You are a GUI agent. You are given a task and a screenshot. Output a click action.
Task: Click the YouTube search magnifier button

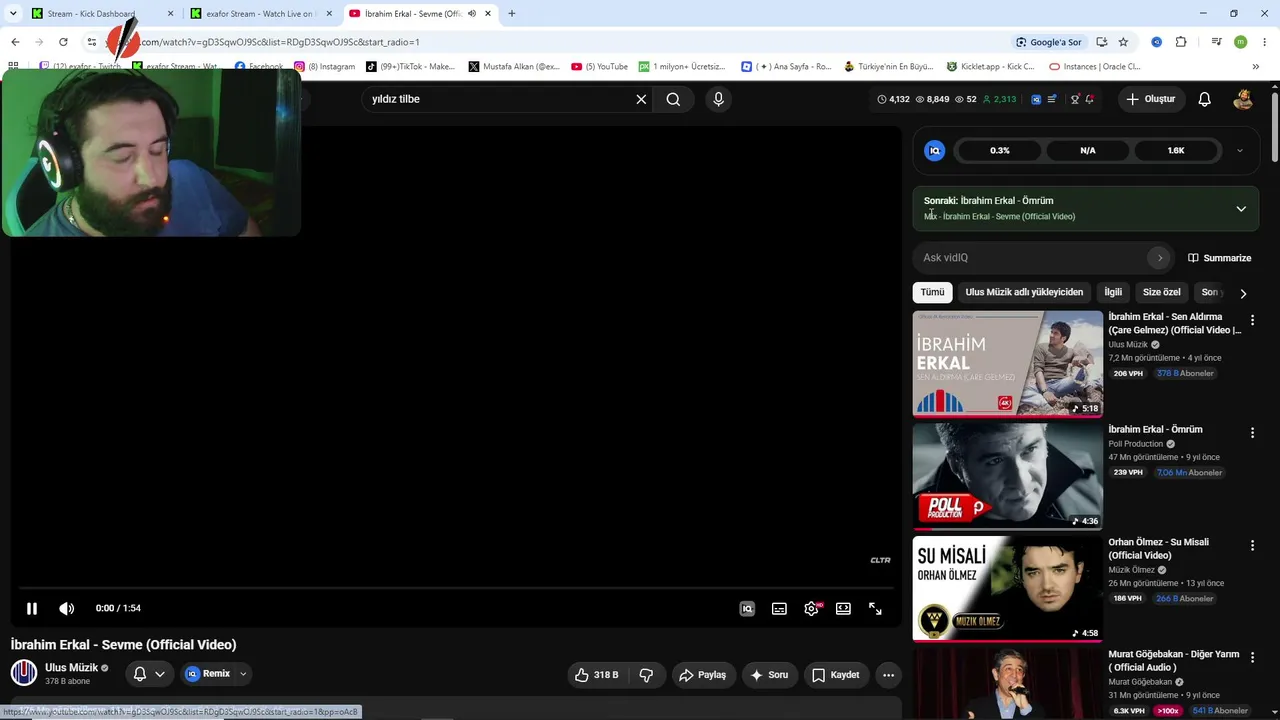pos(673,99)
